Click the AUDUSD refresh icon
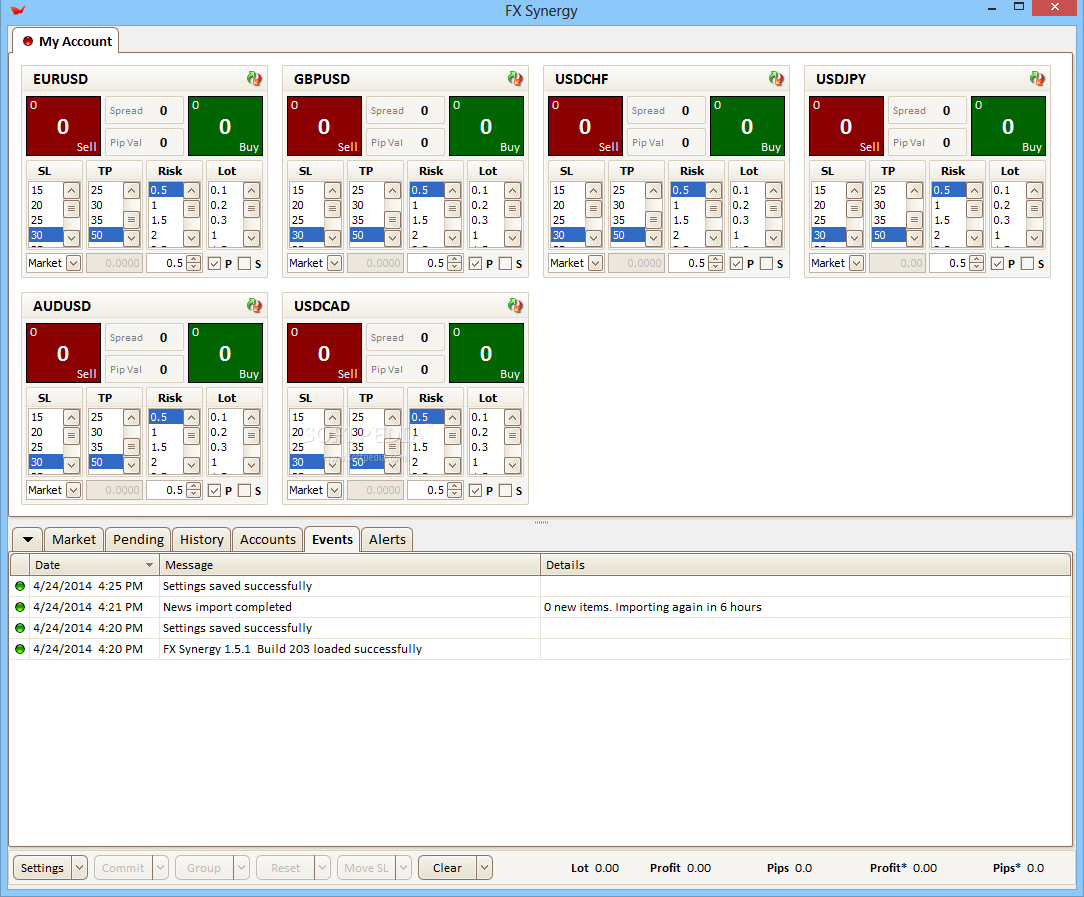The height and width of the screenshot is (897, 1084). click(x=254, y=305)
